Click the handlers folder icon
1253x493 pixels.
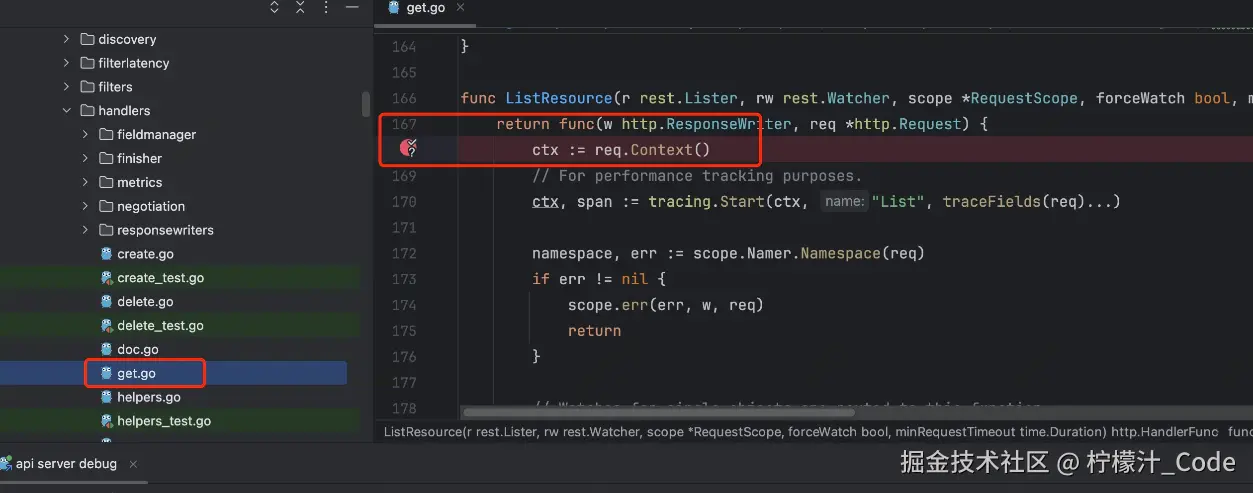[x=87, y=111]
